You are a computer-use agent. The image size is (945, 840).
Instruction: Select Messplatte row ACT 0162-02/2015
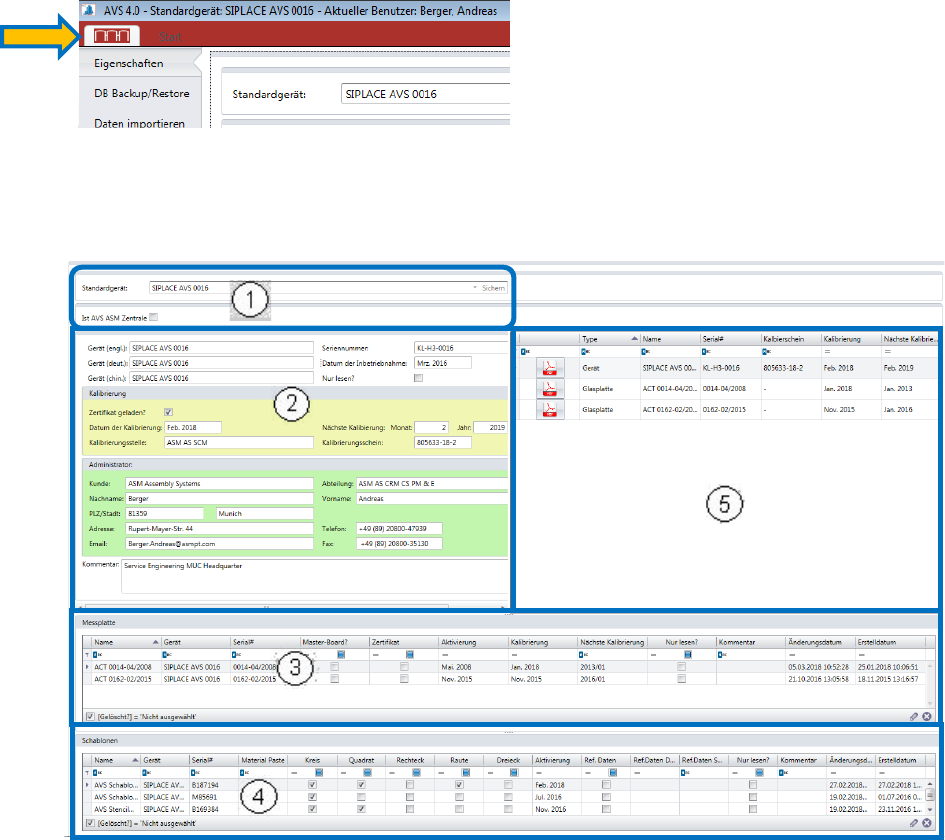507,679
